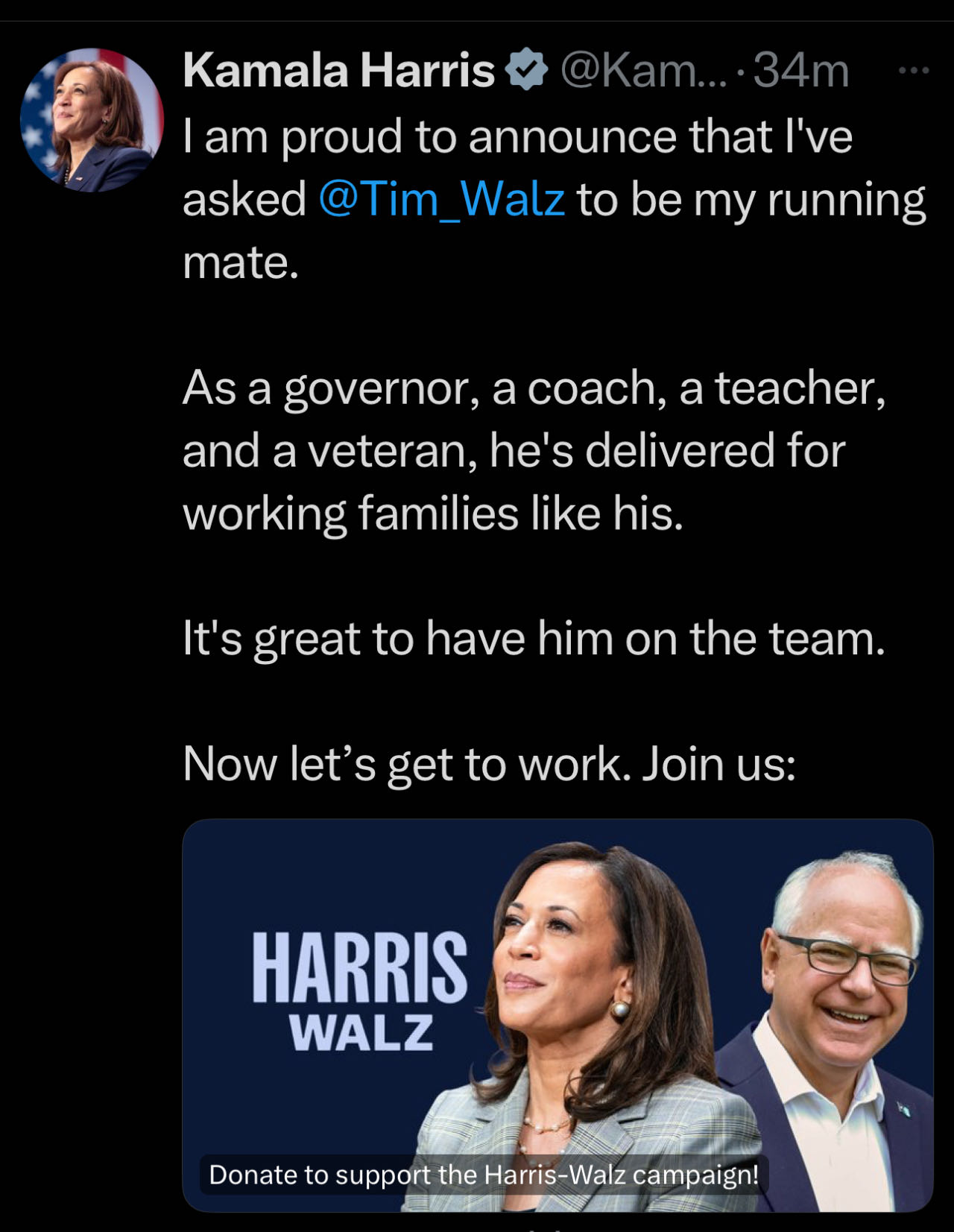Image resolution: width=954 pixels, height=1232 pixels.
Task: Click 'Now let's get to work. Join us:' text
Action: click(x=490, y=764)
